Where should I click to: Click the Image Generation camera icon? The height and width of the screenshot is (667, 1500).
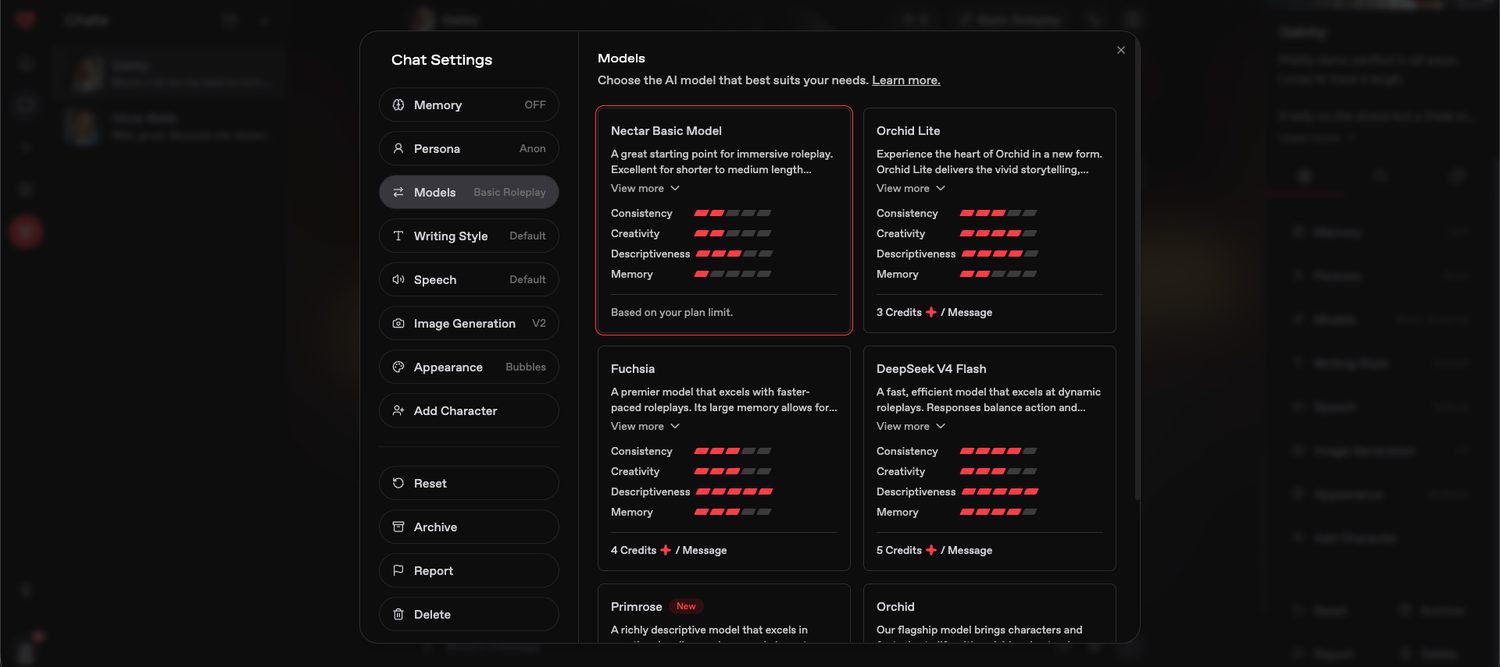coord(398,323)
